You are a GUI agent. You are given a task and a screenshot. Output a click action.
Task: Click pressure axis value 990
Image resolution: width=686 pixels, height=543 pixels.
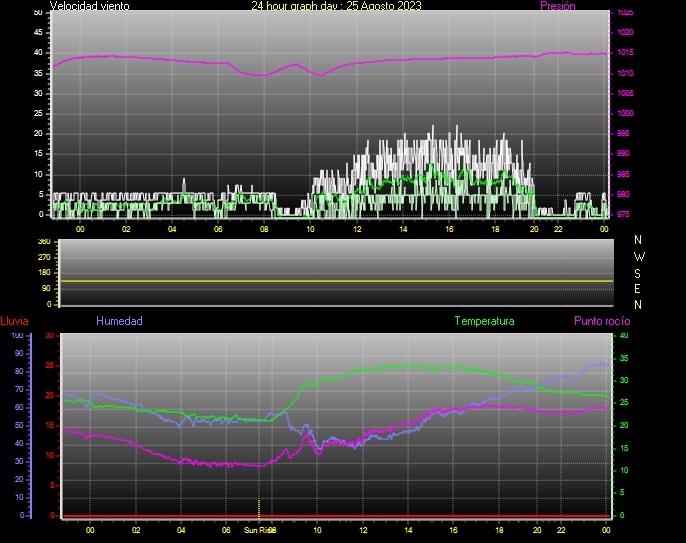click(623, 154)
